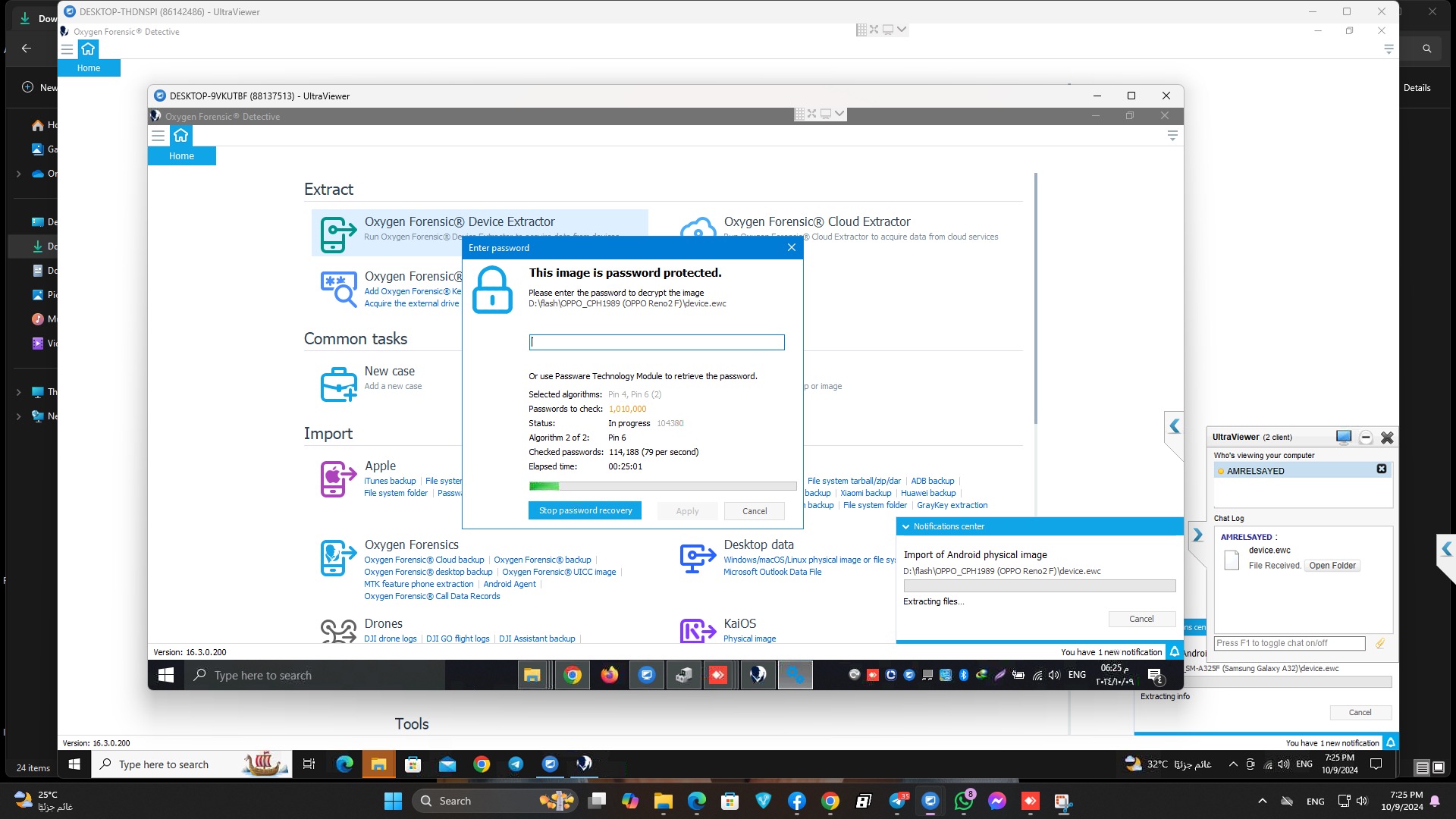This screenshot has height=819, width=1456.
Task: Click the Oxygen Forensics import icon
Action: [x=337, y=558]
